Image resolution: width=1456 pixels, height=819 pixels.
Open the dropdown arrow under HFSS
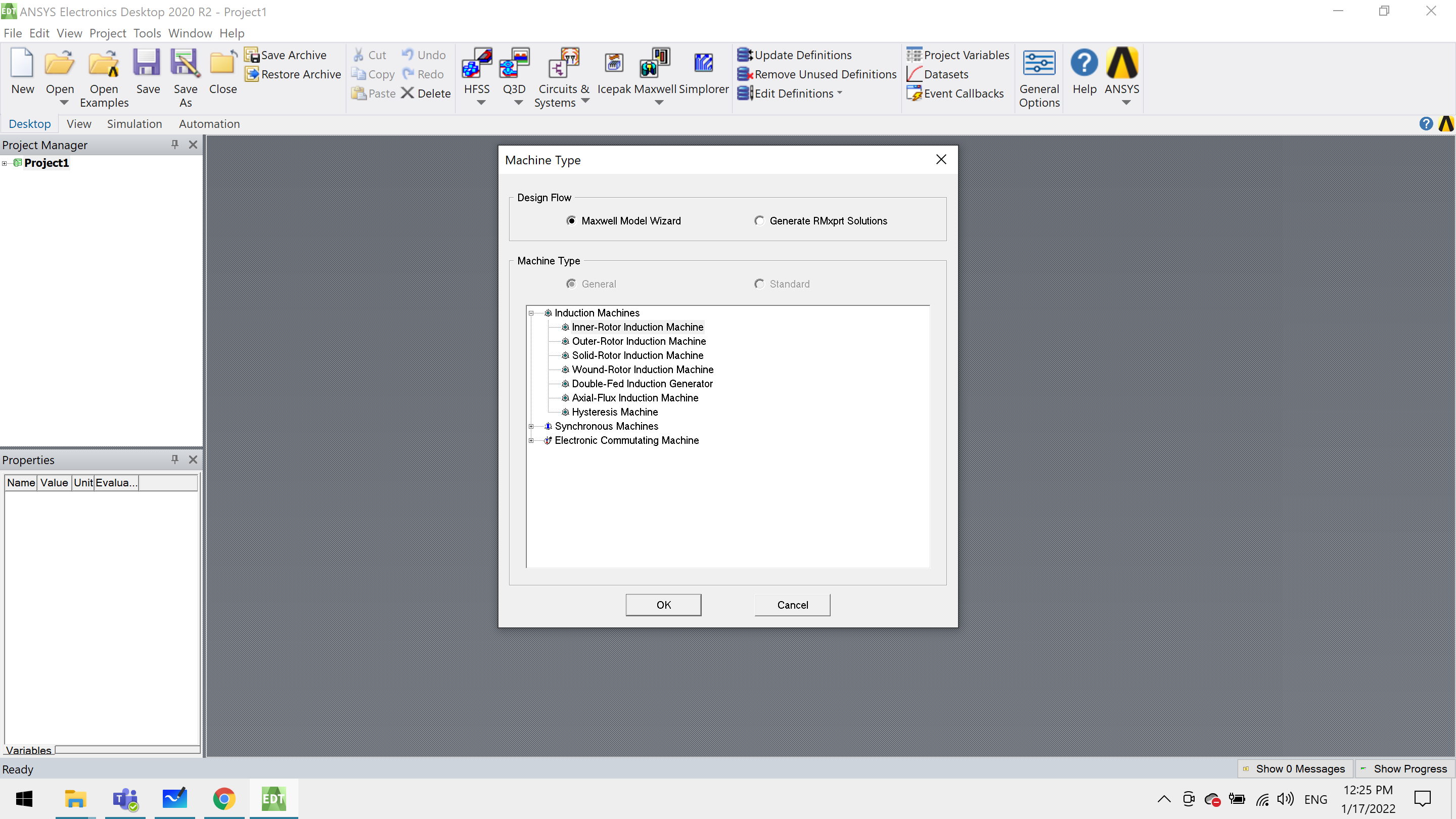[481, 103]
